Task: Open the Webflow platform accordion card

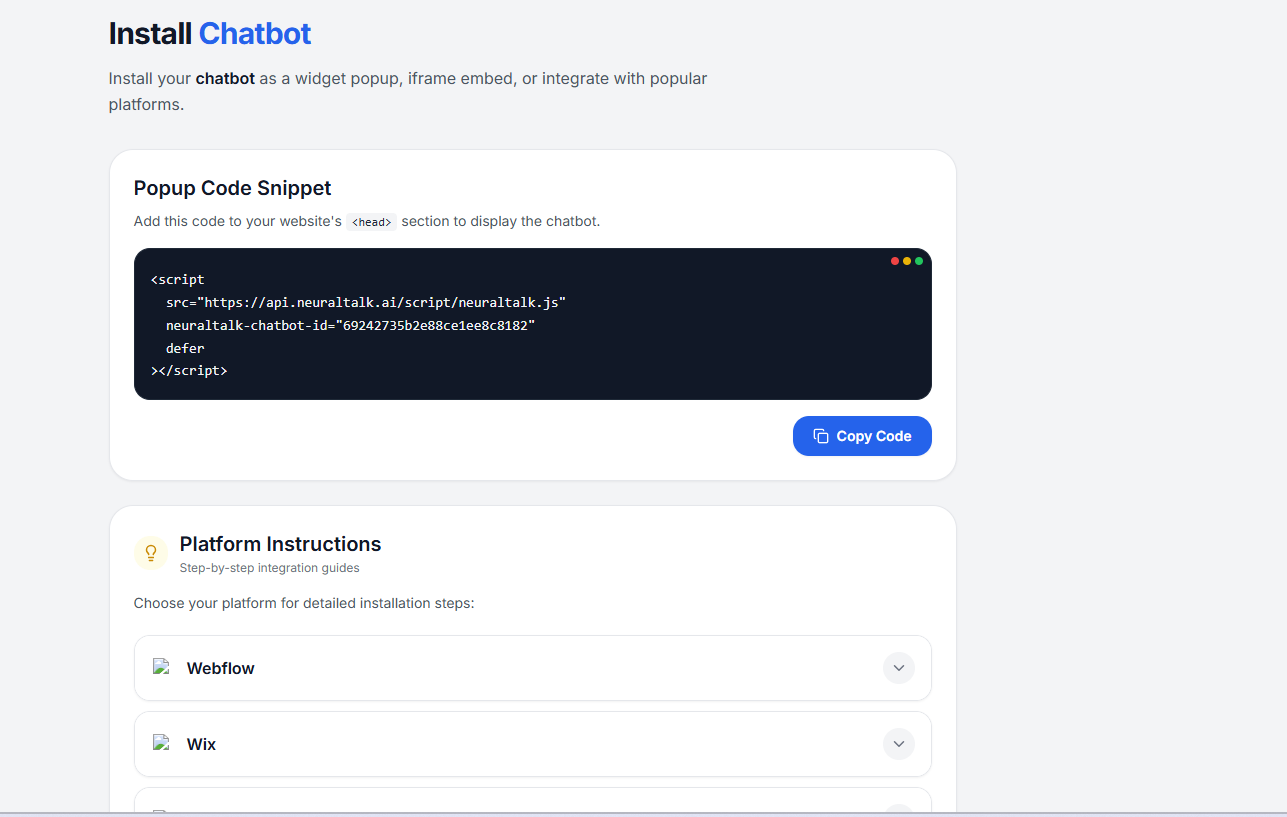Action: (x=532, y=667)
